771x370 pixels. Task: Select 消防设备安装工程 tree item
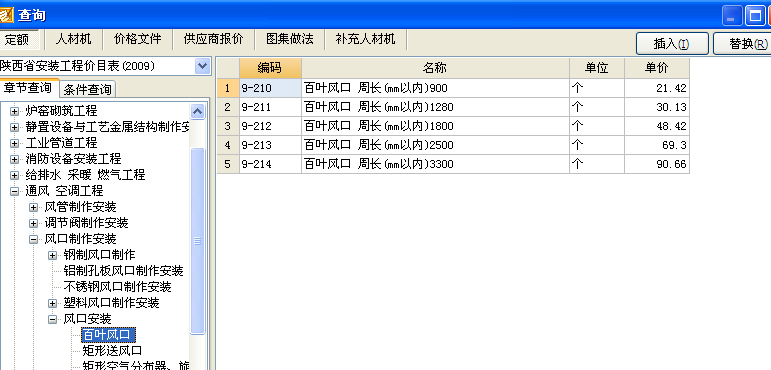point(73,159)
